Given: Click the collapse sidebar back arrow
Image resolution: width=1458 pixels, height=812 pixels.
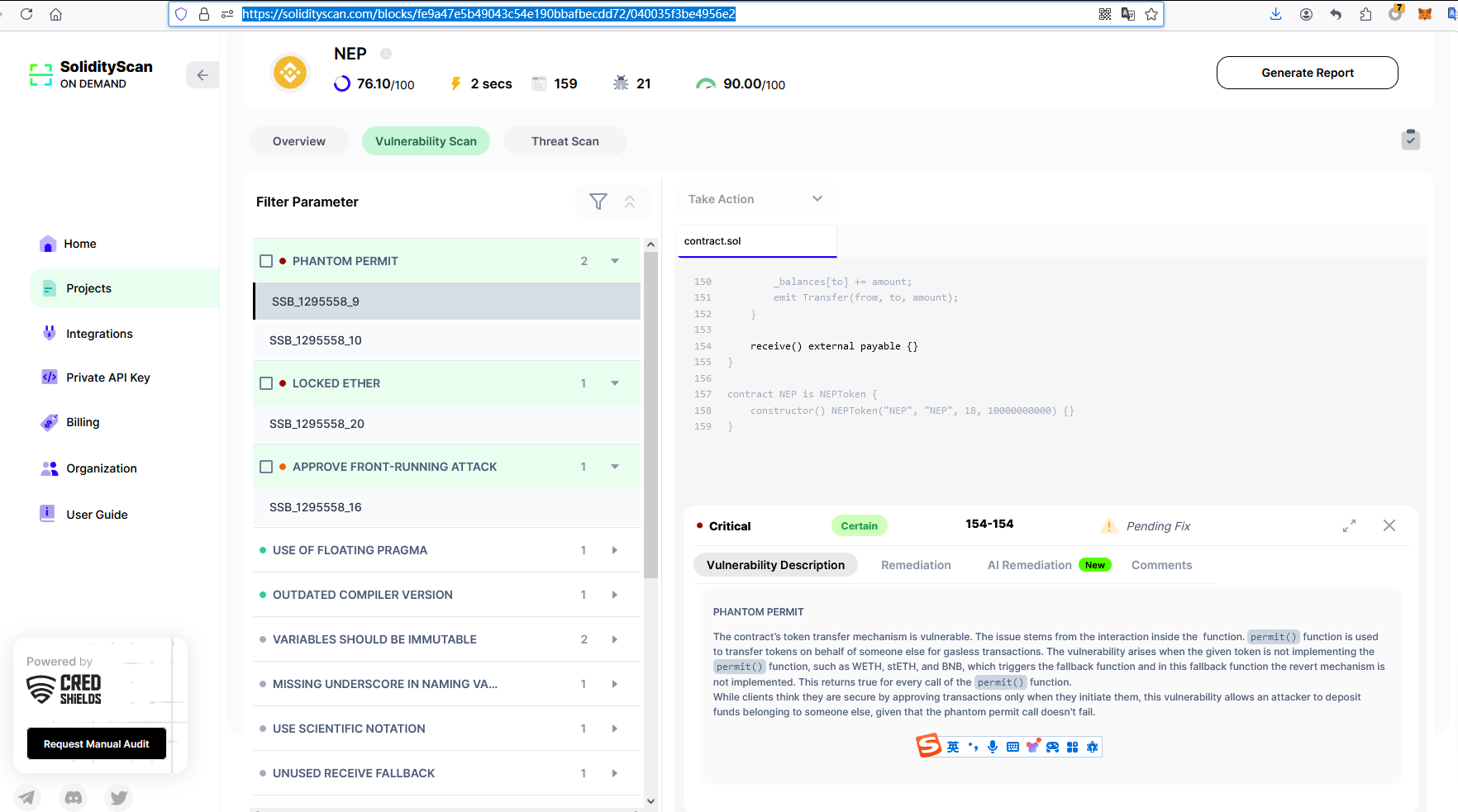Looking at the screenshot, I should [x=202, y=75].
